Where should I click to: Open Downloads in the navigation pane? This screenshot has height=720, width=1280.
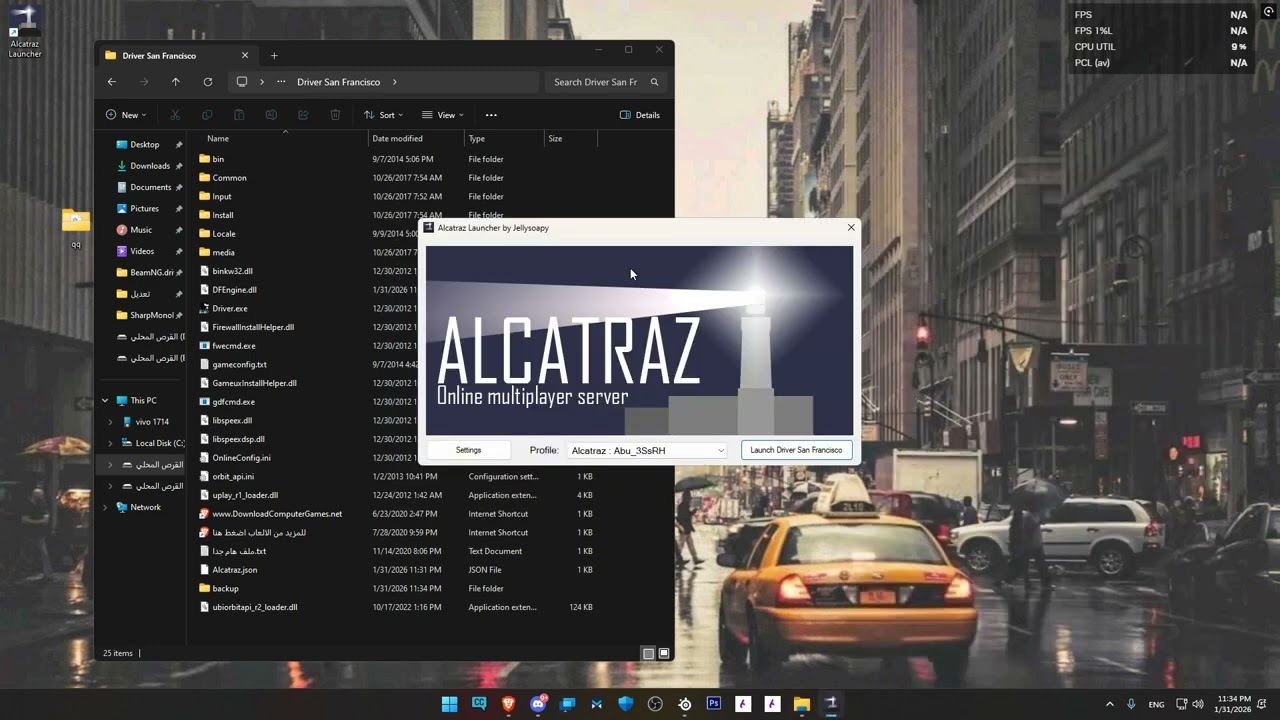pos(149,166)
